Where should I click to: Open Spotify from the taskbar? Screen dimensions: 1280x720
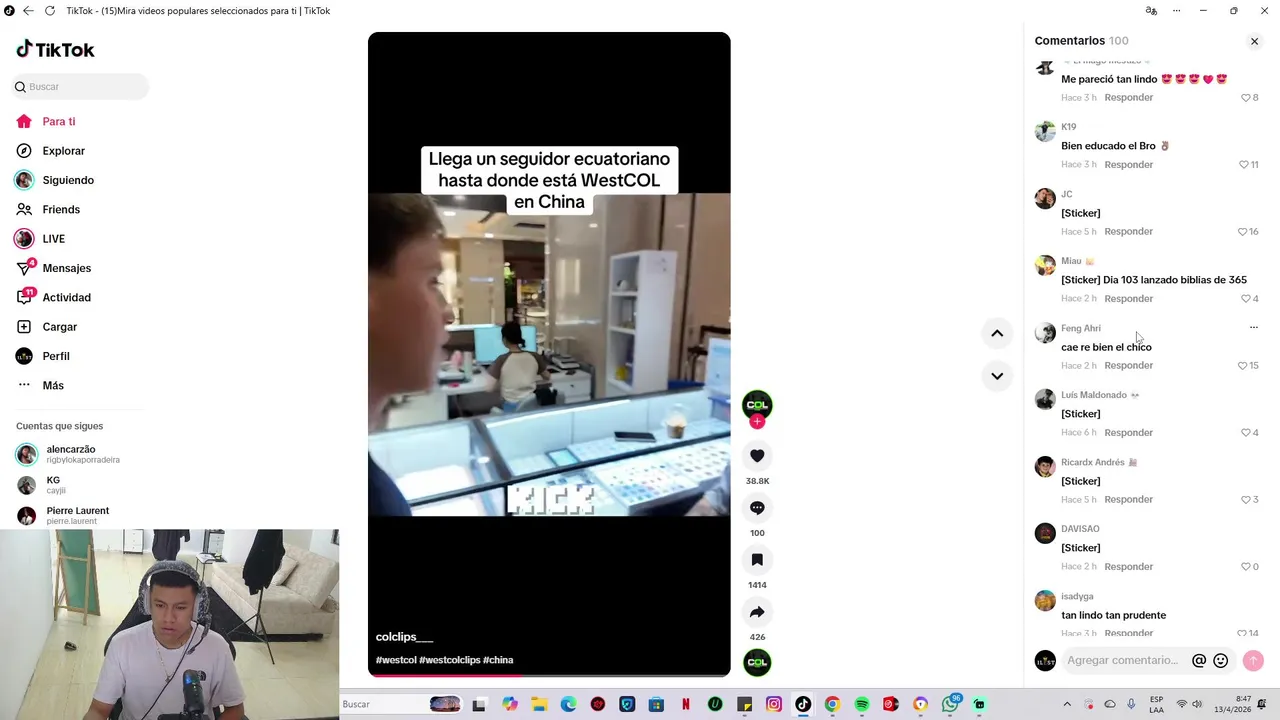click(862, 705)
